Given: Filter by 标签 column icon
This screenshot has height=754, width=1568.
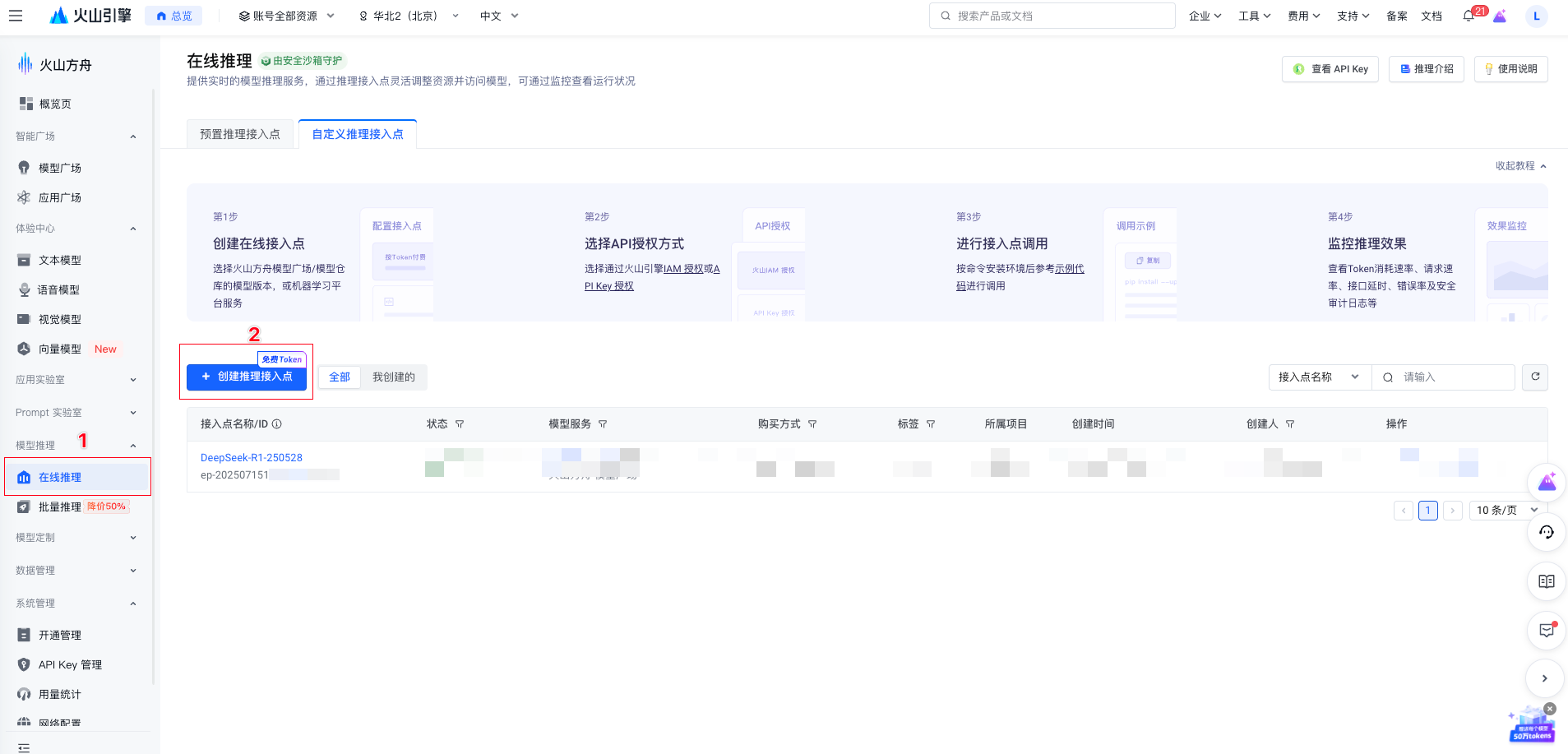Looking at the screenshot, I should (931, 424).
